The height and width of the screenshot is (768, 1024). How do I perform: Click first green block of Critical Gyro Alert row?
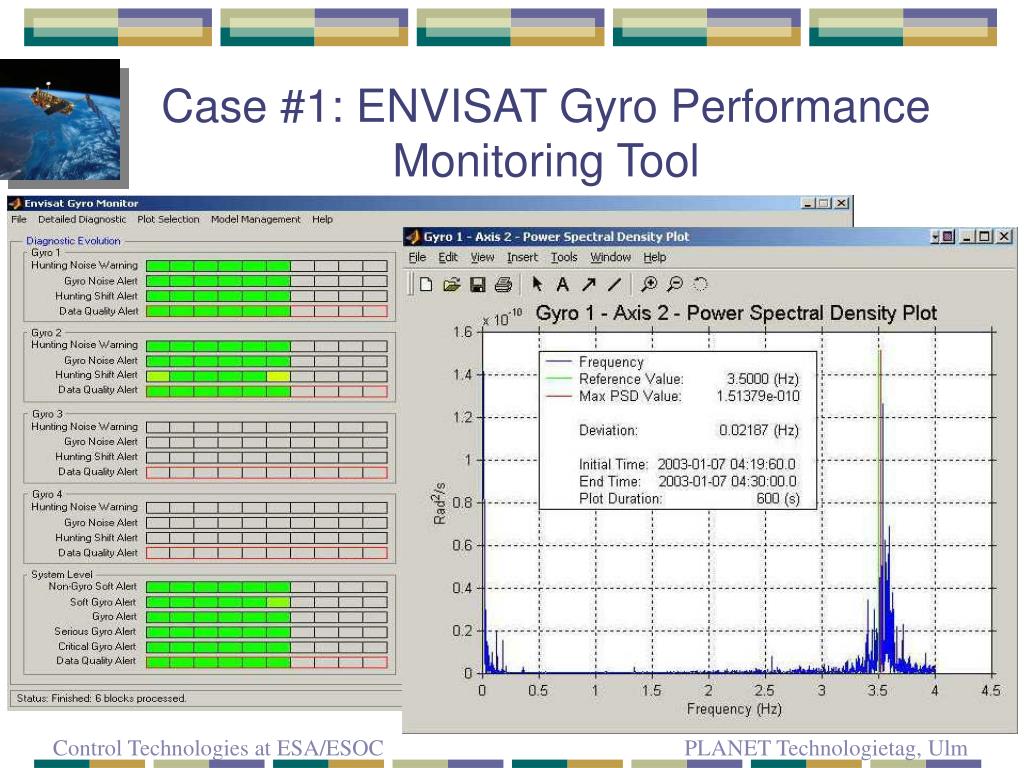point(158,647)
